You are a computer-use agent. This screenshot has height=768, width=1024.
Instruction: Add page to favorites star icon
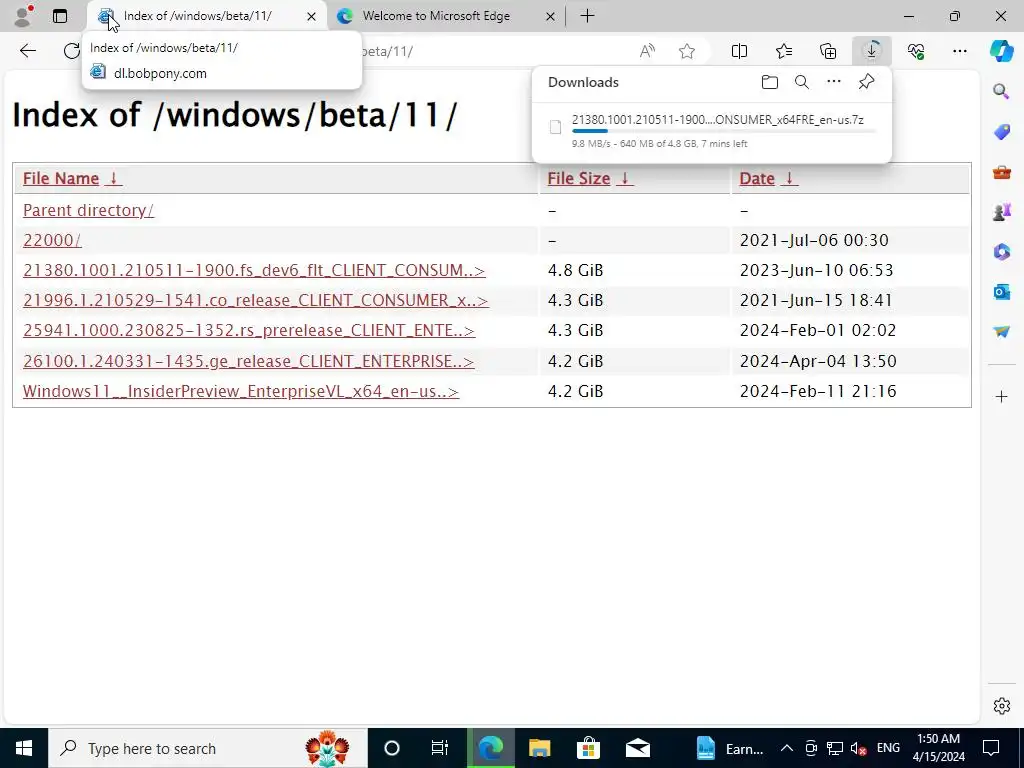pos(686,51)
